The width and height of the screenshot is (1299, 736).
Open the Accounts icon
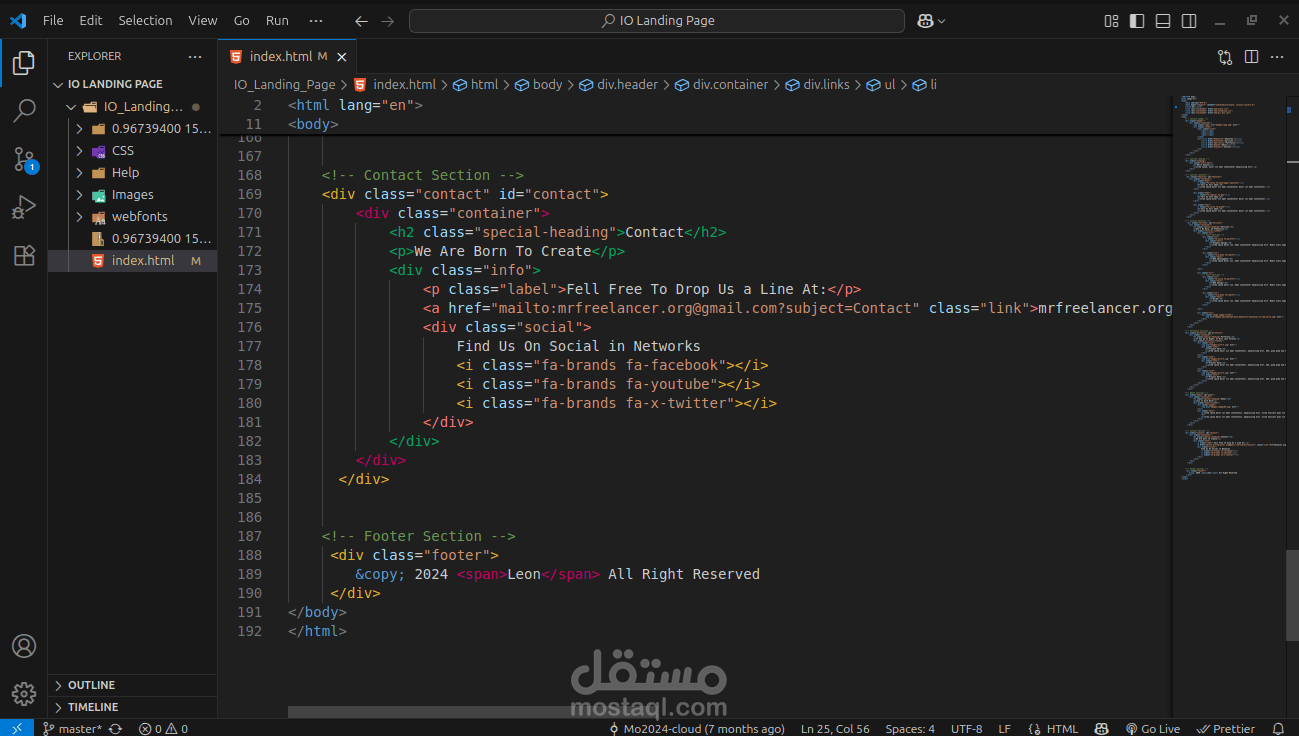click(x=24, y=646)
